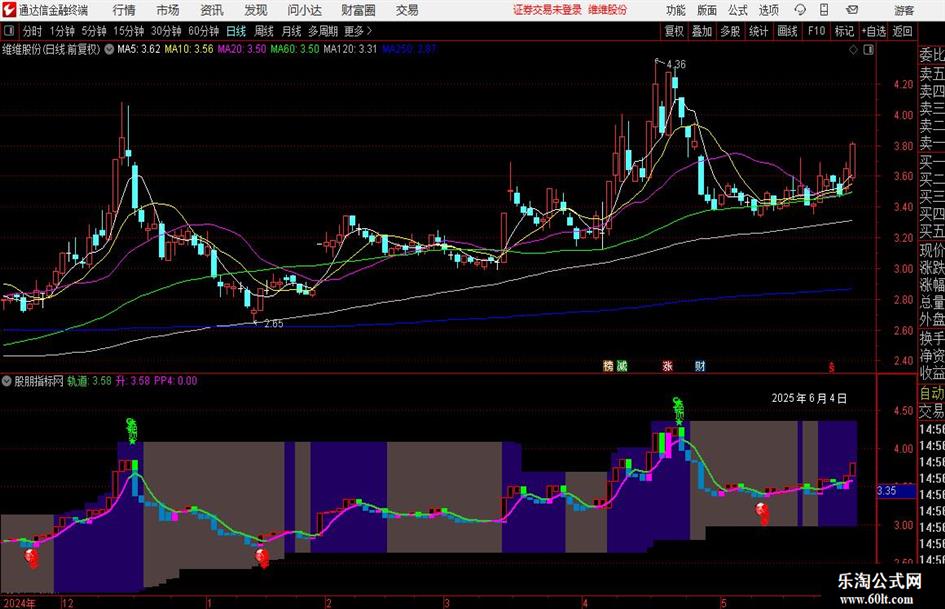Image resolution: width=945 pixels, height=609 pixels.
Task: Open the 资讯 menu
Action: coord(212,10)
